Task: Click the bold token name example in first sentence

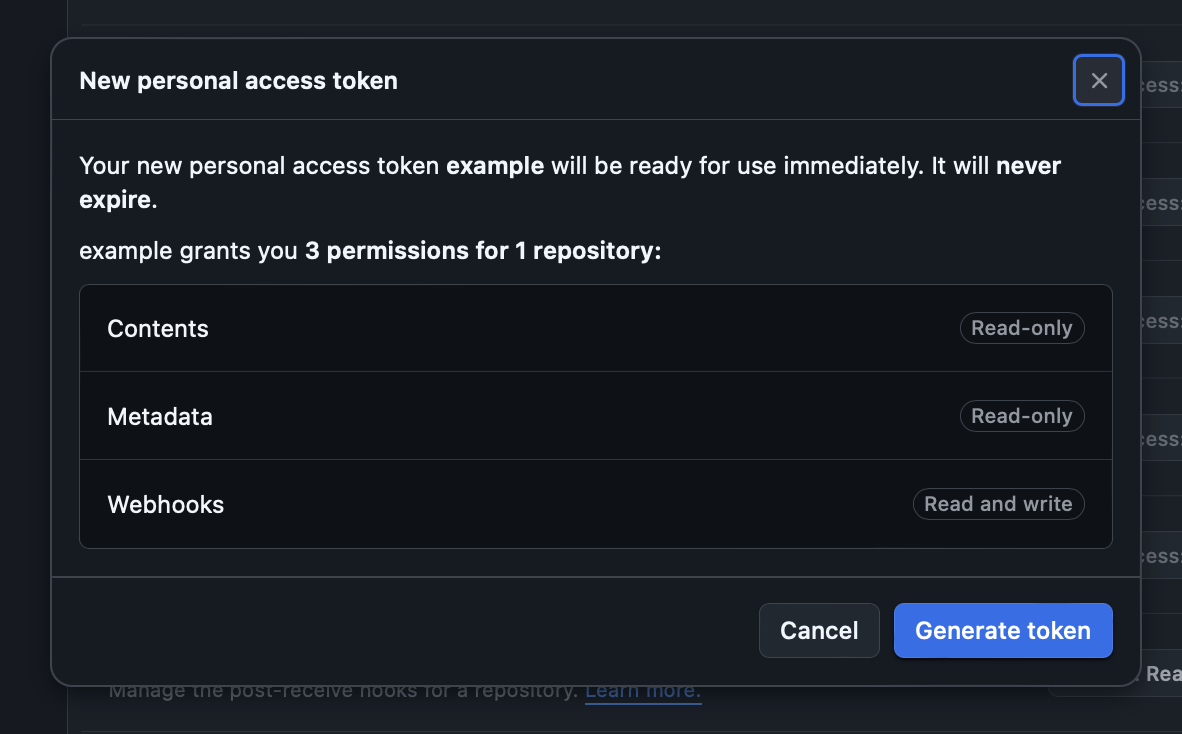Action: [x=495, y=166]
